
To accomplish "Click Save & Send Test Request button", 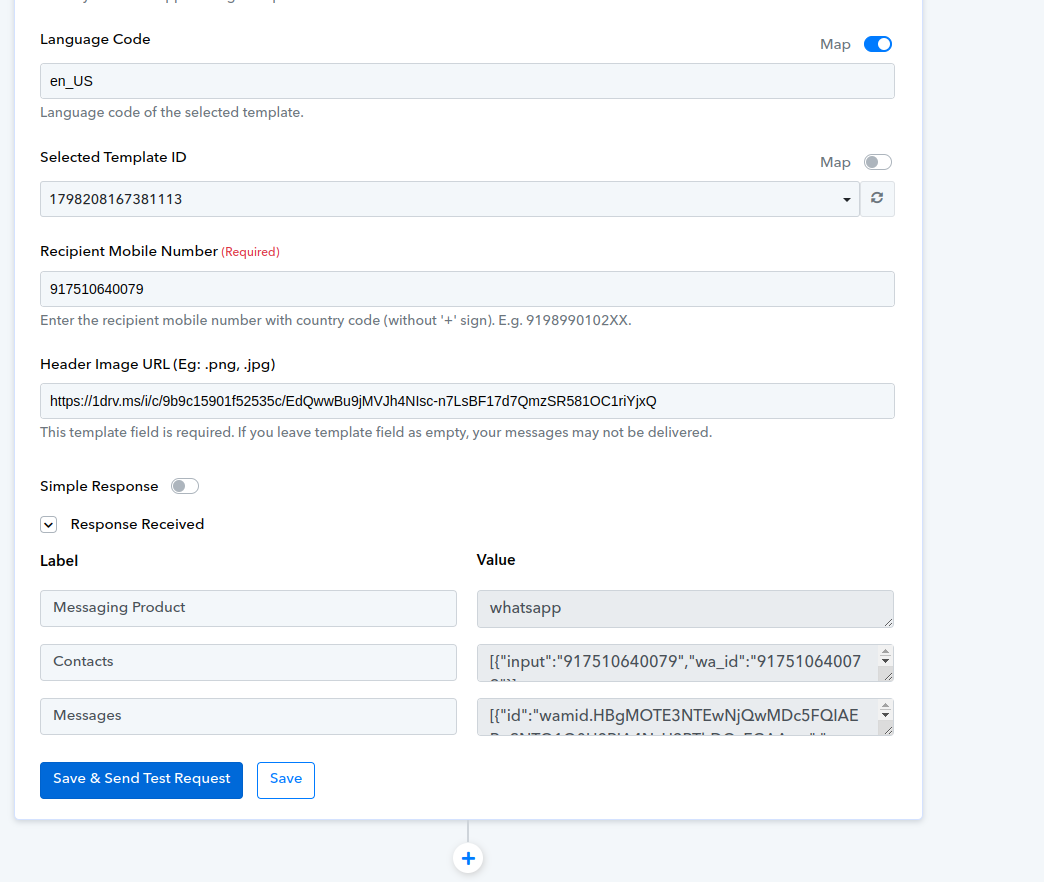I will (141, 780).
